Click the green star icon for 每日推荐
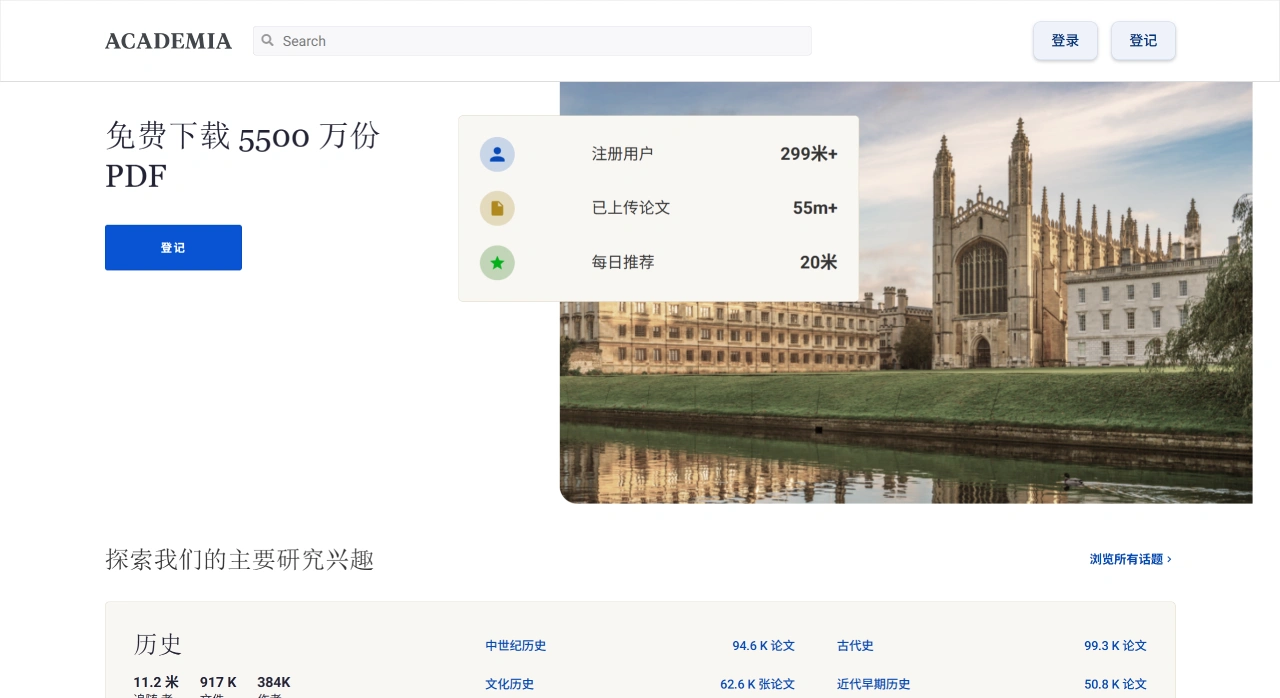Viewport: 1280px width, 698px height. [497, 263]
